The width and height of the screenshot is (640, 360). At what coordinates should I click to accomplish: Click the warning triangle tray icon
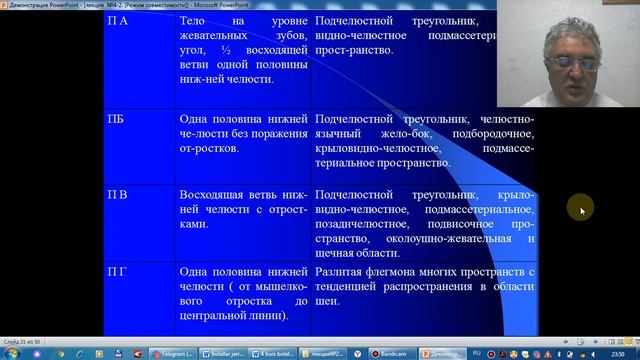pos(548,355)
